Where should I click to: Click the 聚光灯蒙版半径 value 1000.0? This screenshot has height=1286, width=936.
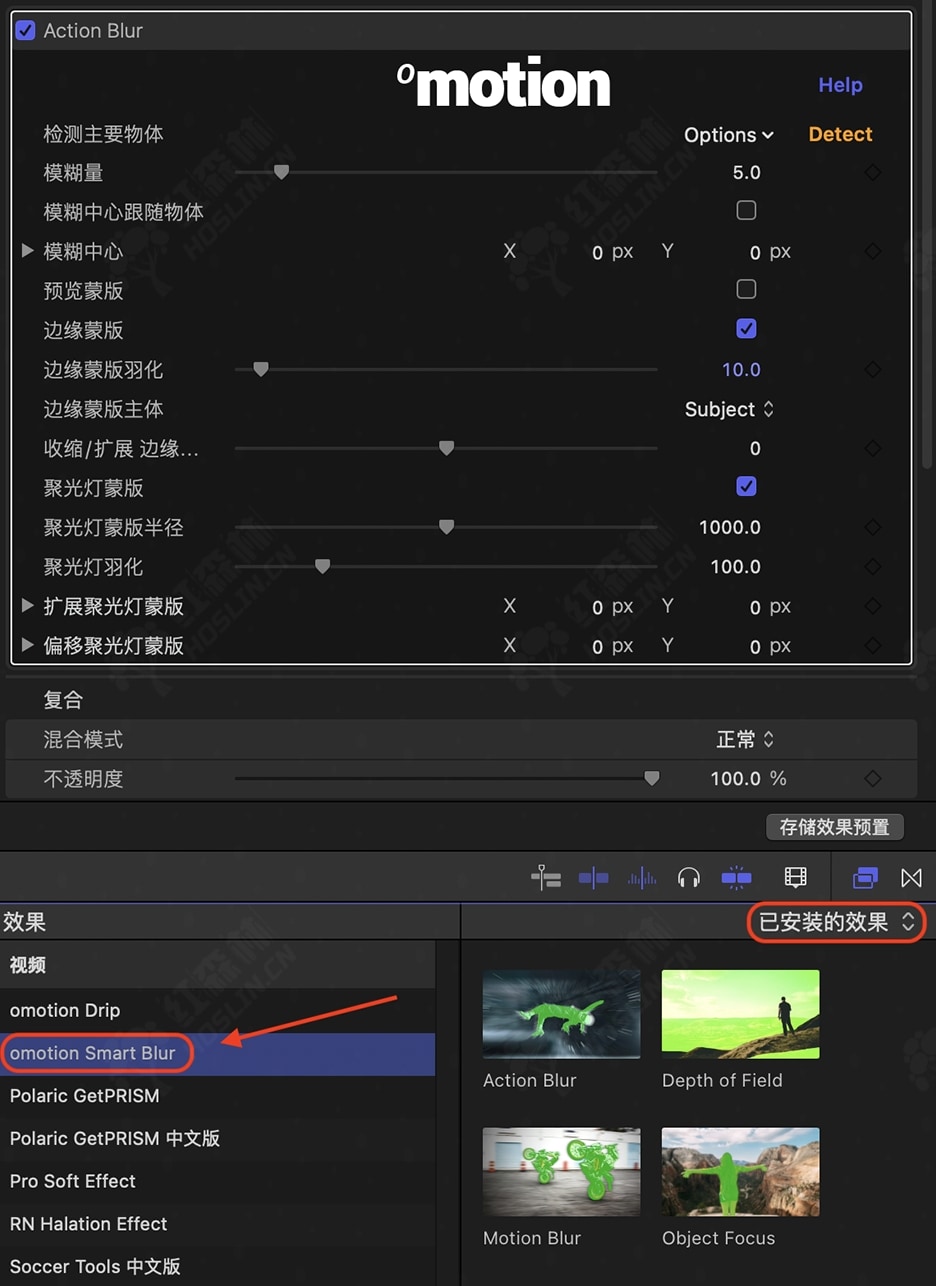[x=730, y=528]
